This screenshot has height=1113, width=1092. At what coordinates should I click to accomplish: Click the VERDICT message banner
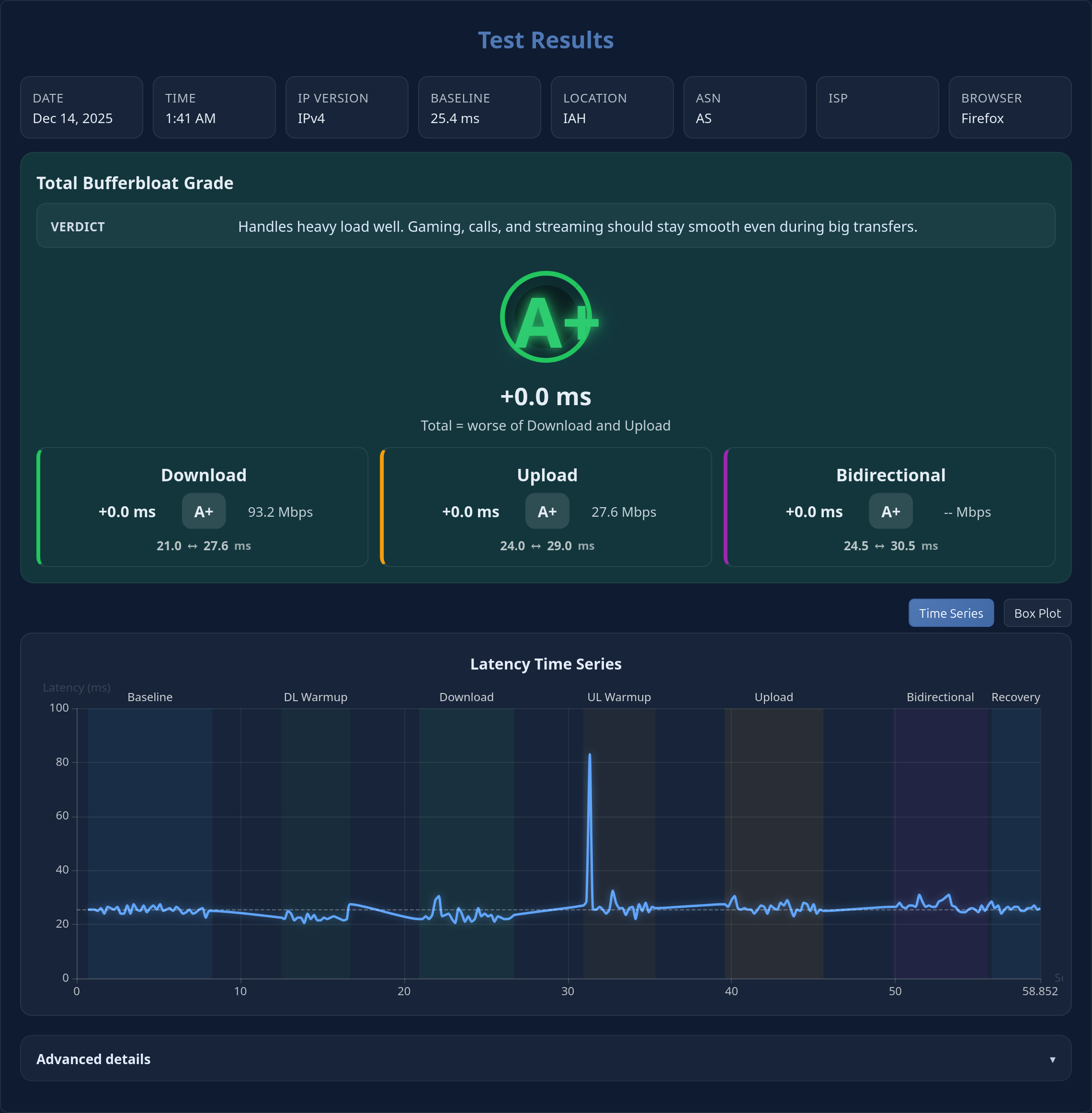pyautogui.click(x=545, y=226)
